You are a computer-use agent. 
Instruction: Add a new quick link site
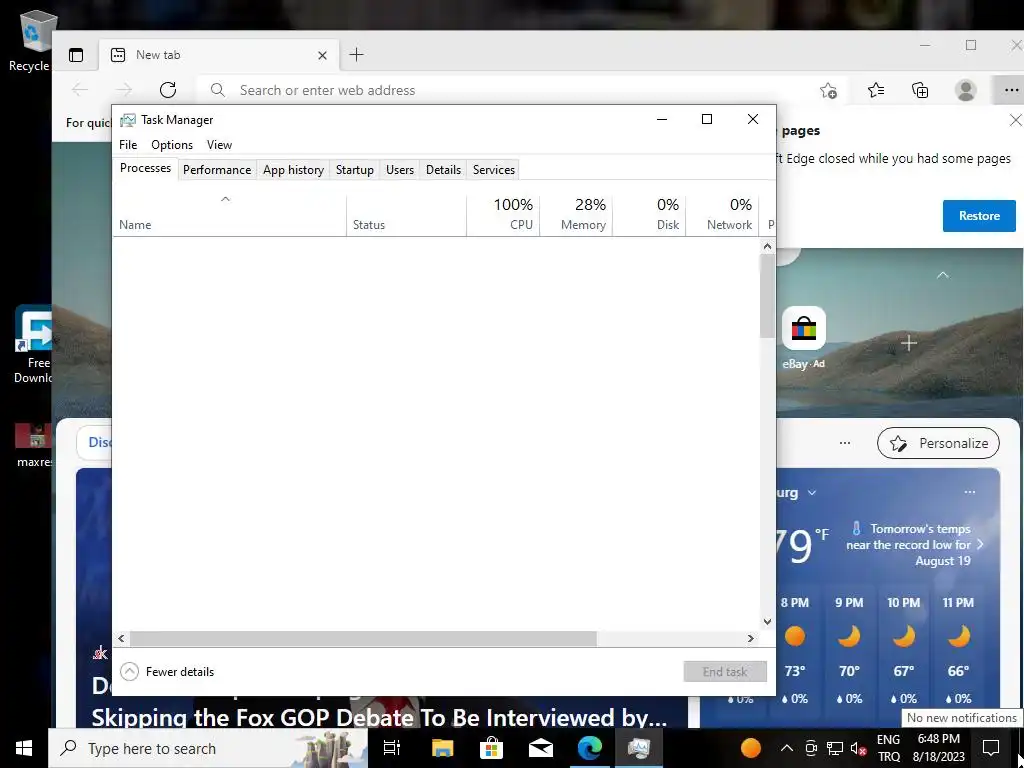[x=908, y=343]
